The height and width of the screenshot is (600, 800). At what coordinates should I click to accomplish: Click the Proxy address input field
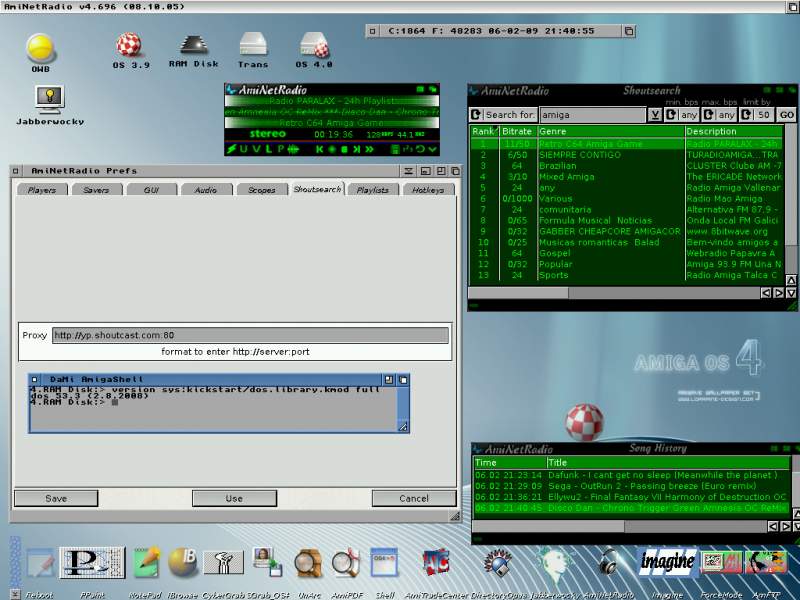[x=249, y=335]
